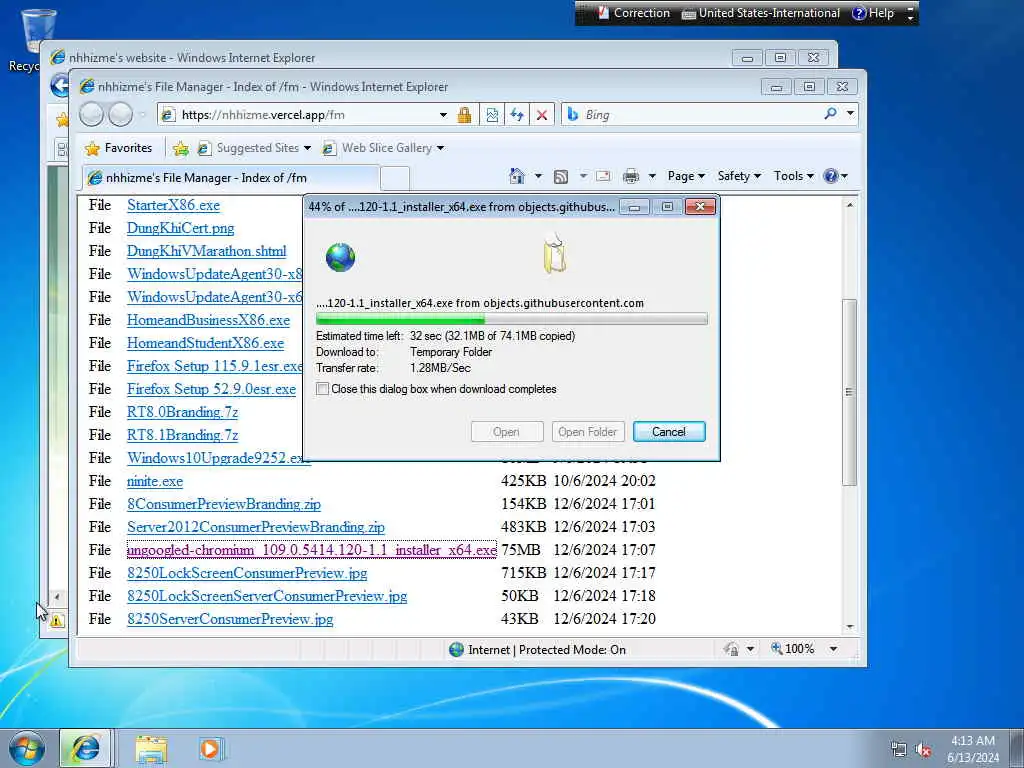Viewport: 1024px width, 768px height.
Task: Click the Compatibility View icon in address bar
Action: coord(492,115)
